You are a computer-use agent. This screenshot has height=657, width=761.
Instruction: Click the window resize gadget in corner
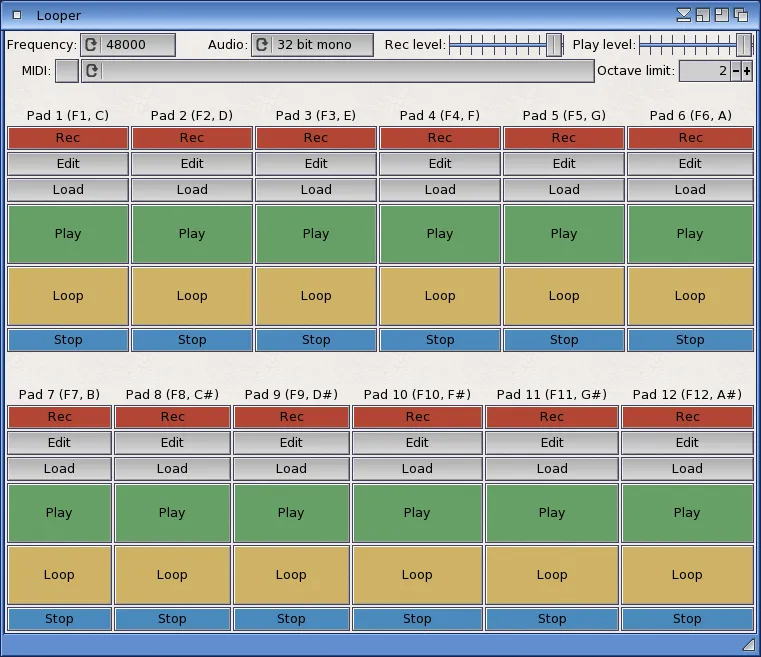748,643
